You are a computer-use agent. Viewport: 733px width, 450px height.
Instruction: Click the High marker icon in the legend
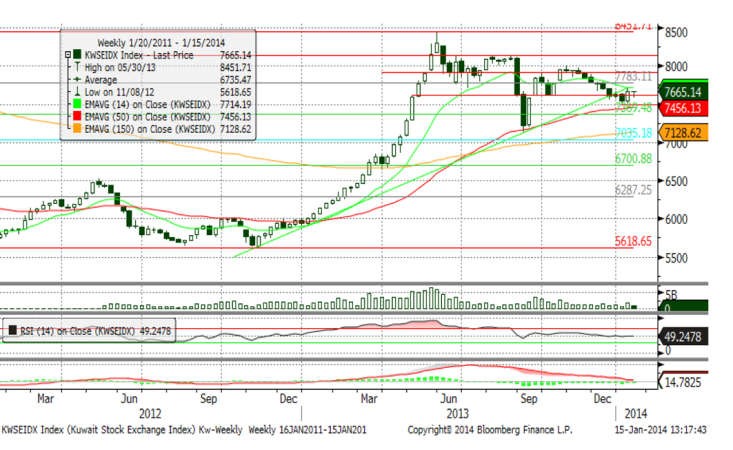(77, 67)
